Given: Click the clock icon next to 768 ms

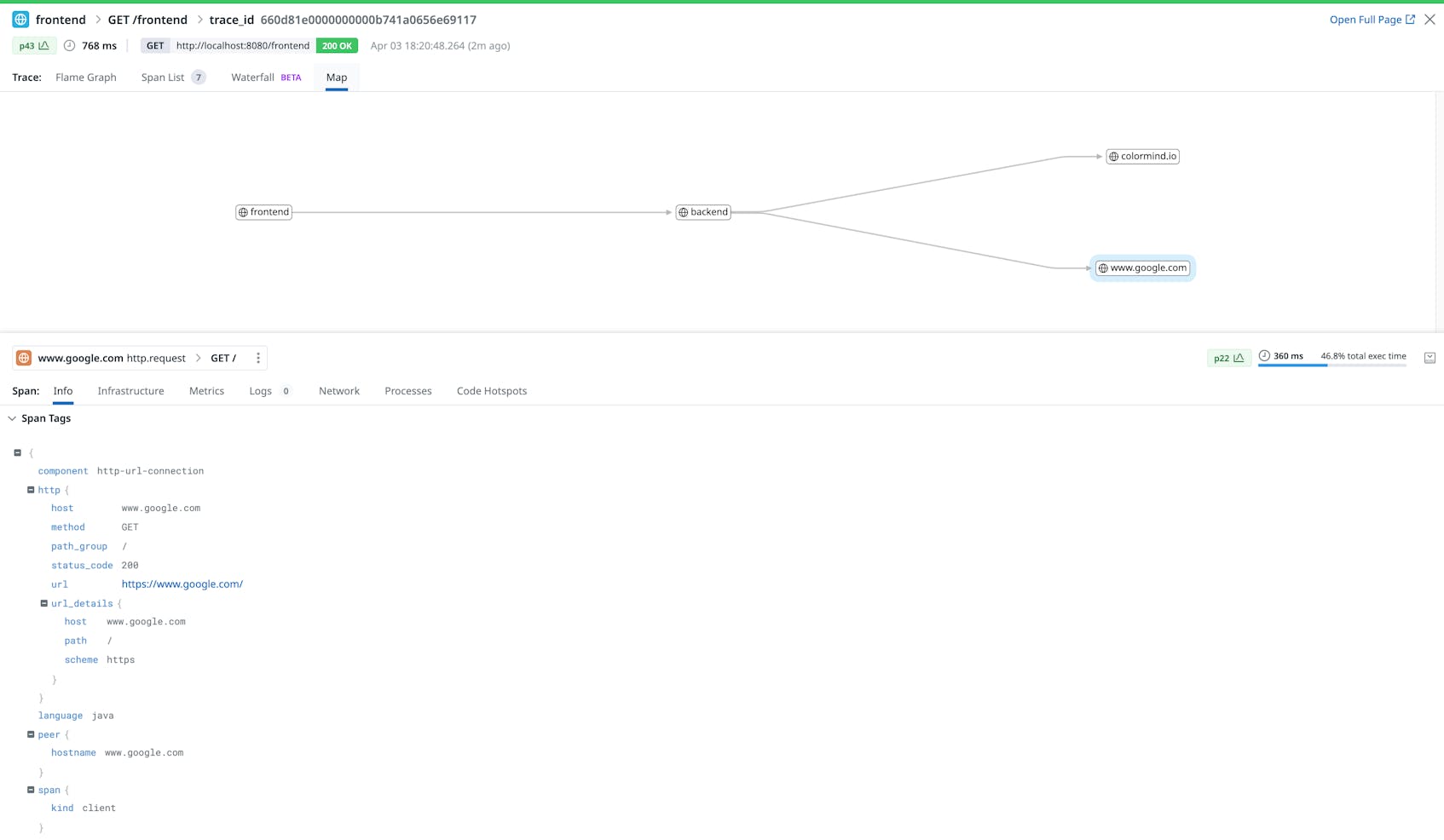Looking at the screenshot, I should point(69,45).
